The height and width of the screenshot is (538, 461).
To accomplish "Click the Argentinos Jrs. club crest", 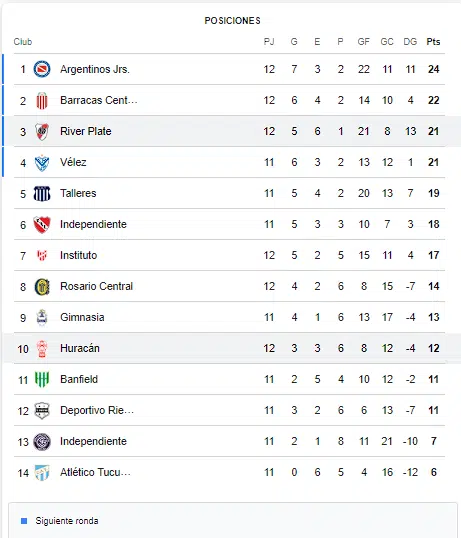I will coord(42,69).
